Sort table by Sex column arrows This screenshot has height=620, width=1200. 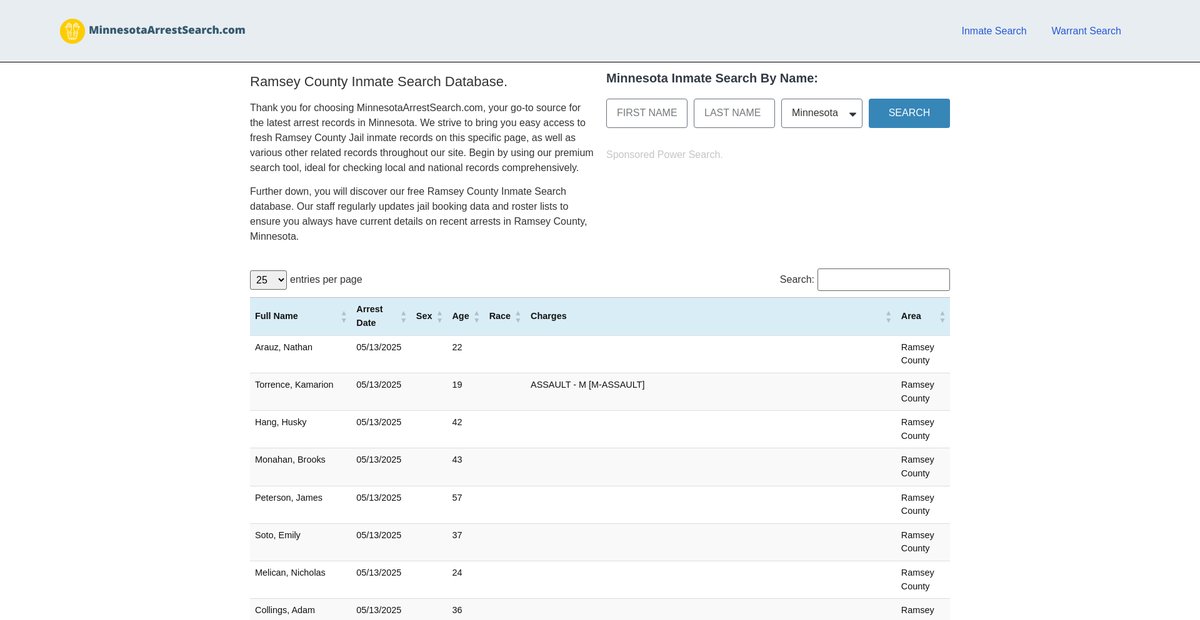tap(439, 316)
